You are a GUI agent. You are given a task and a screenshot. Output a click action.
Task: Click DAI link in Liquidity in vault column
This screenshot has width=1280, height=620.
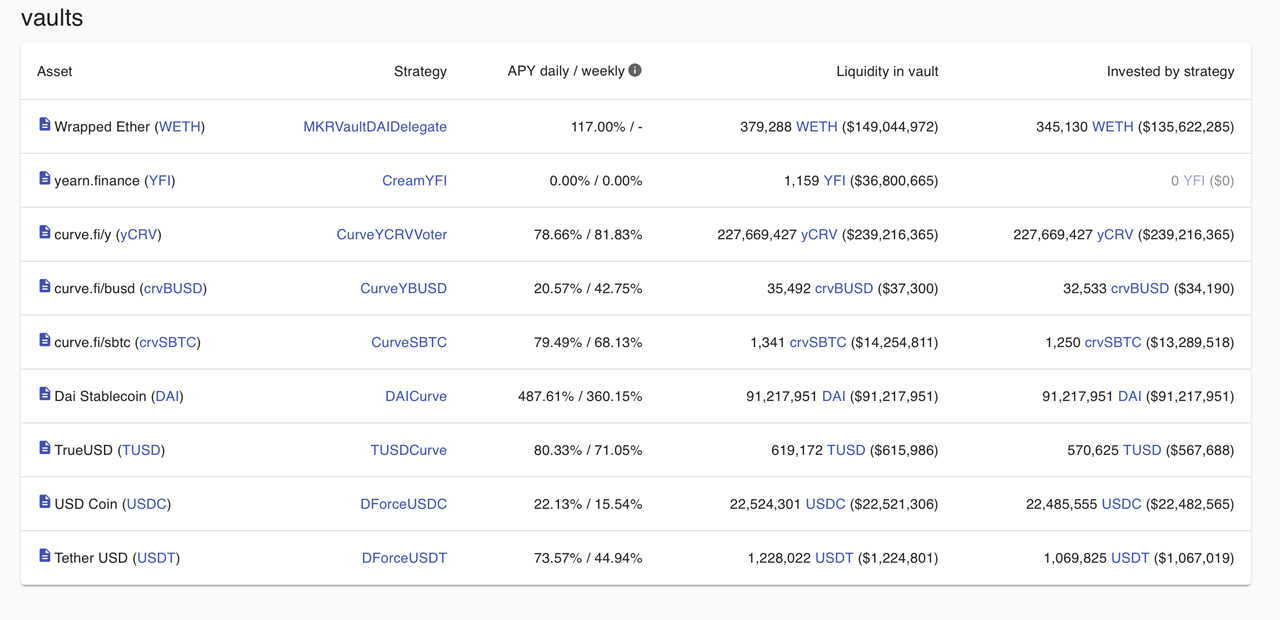pyautogui.click(x=833, y=397)
